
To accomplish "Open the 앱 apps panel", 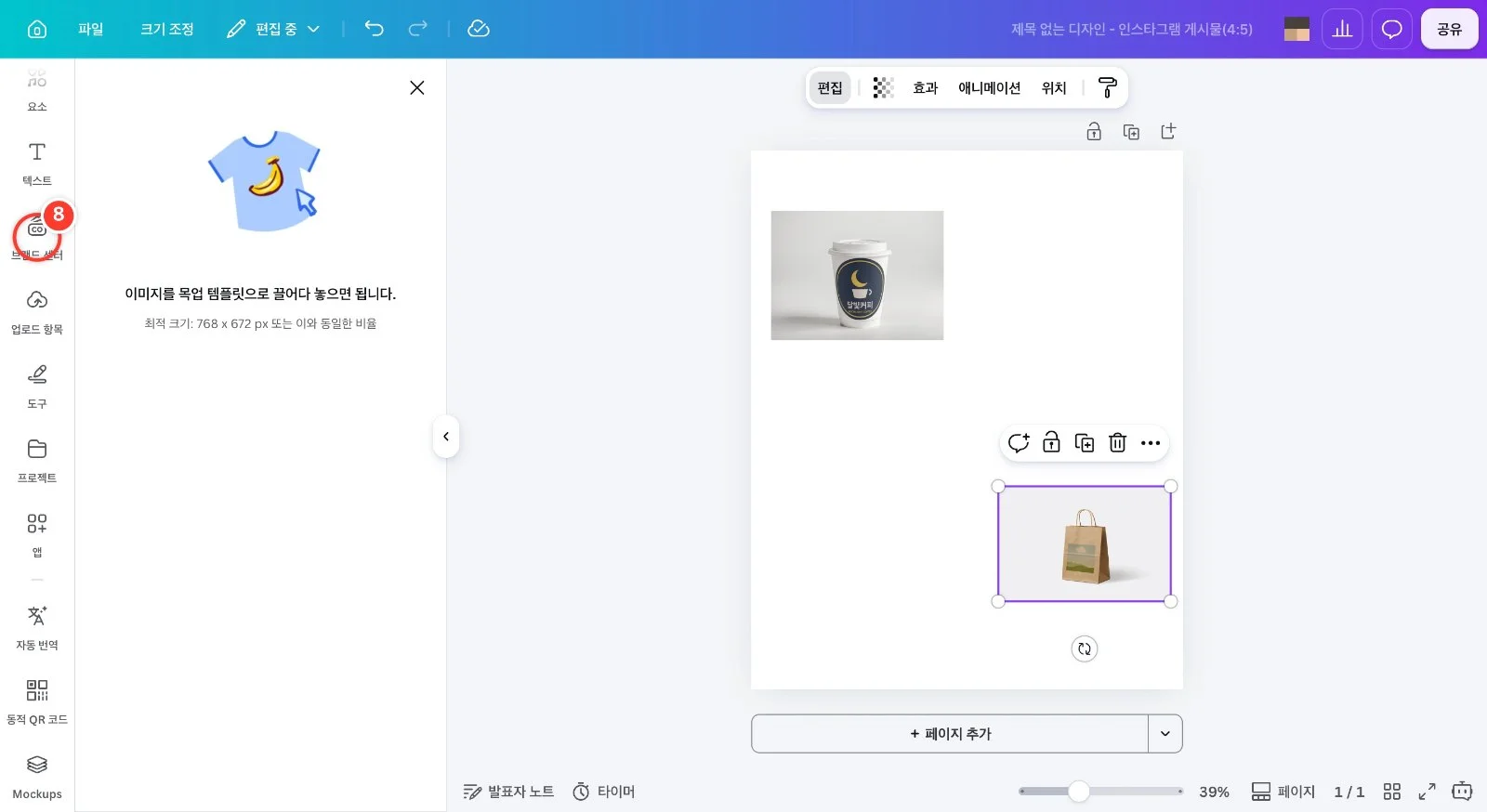I will click(x=37, y=535).
